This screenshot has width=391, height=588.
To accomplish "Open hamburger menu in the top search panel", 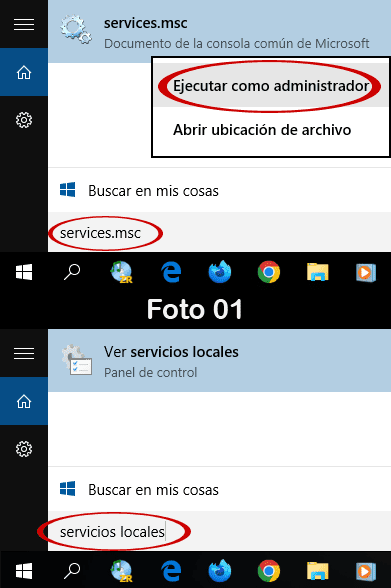I will point(24,24).
